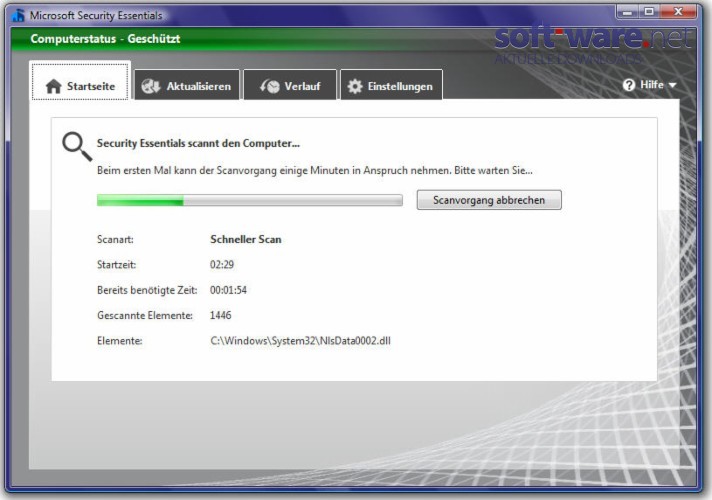This screenshot has width=712, height=500.
Task: Click the magnifying glass scan icon
Action: click(x=77, y=146)
